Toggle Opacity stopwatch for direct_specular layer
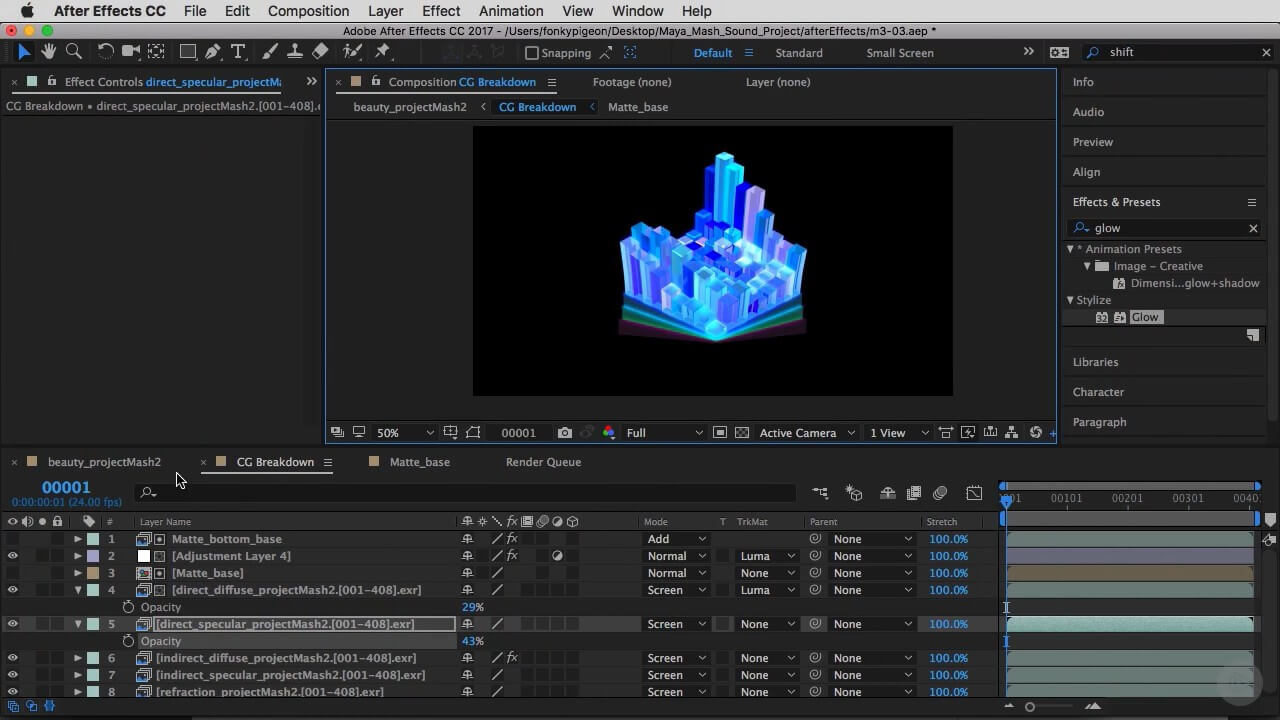1280x720 pixels. [128, 641]
